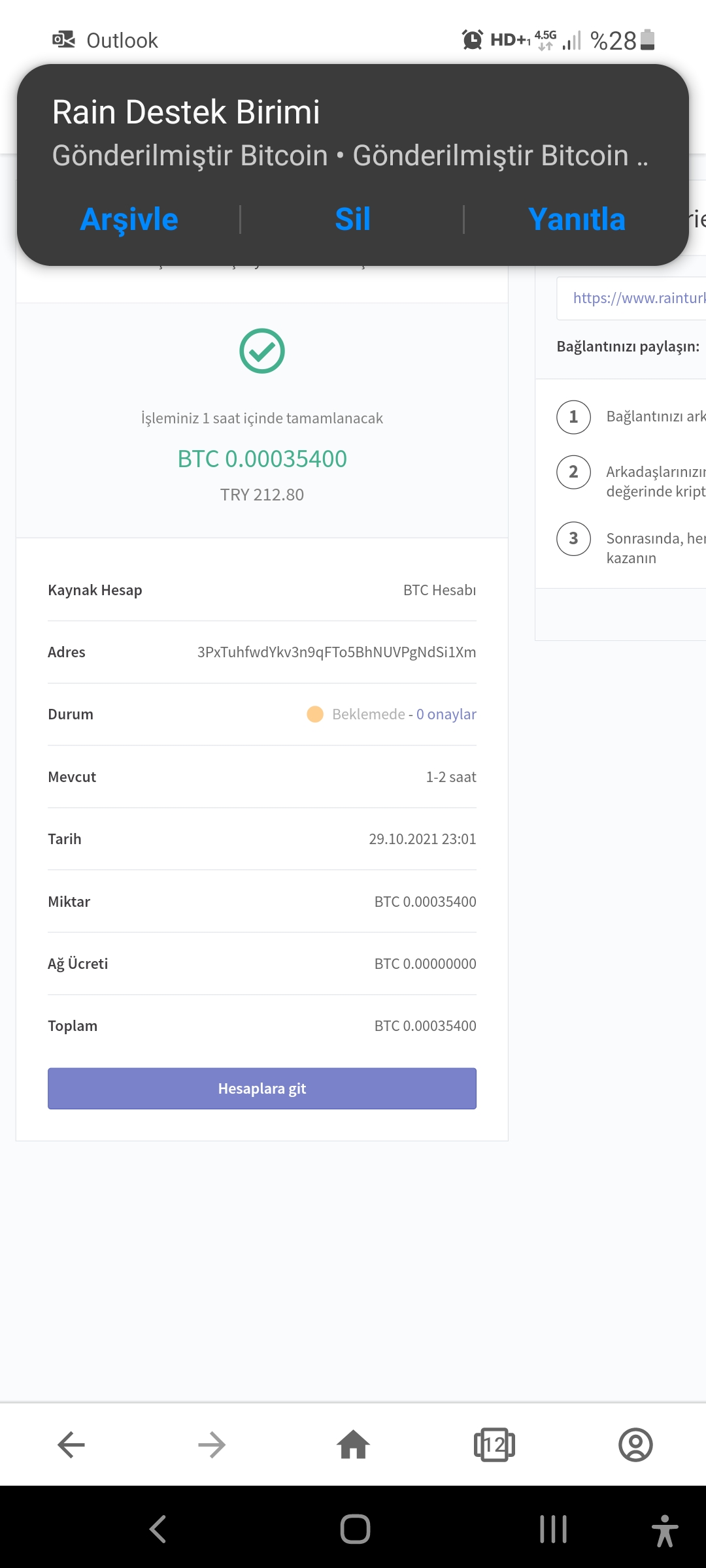Image resolution: width=706 pixels, height=1568 pixels.
Task: Tap the step 1 circle in referral list
Action: pos(573,417)
